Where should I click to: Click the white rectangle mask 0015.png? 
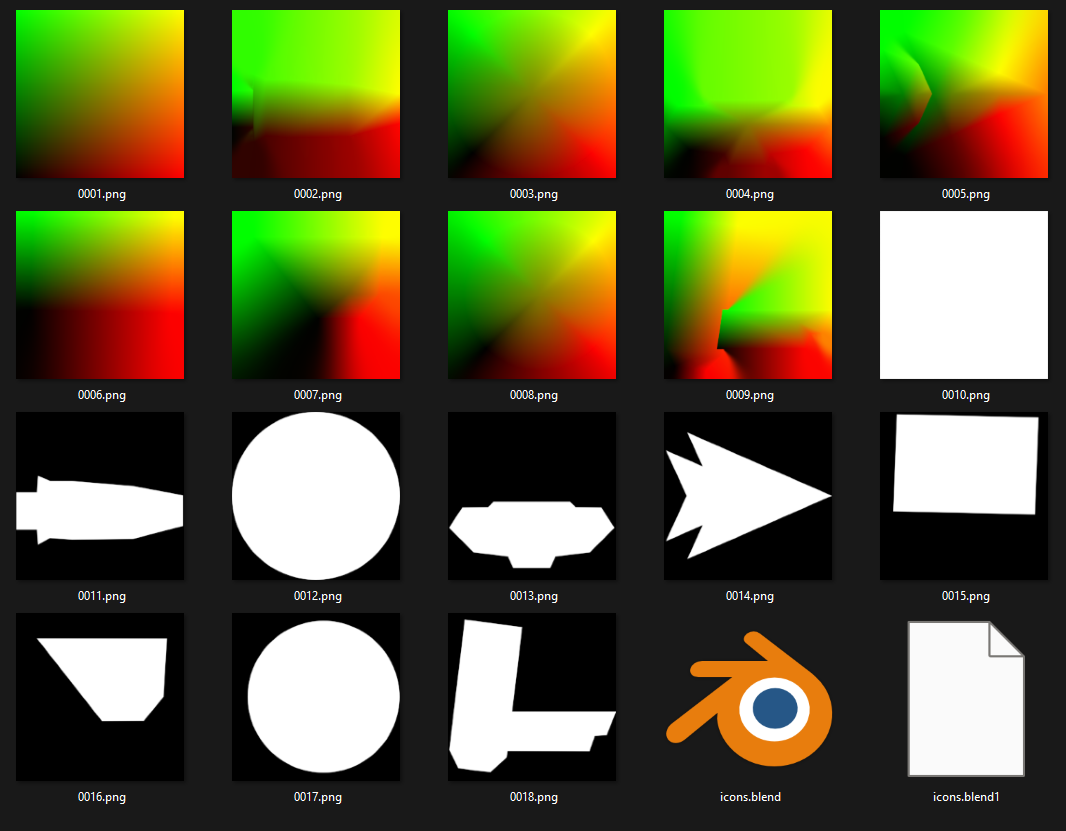[963, 496]
